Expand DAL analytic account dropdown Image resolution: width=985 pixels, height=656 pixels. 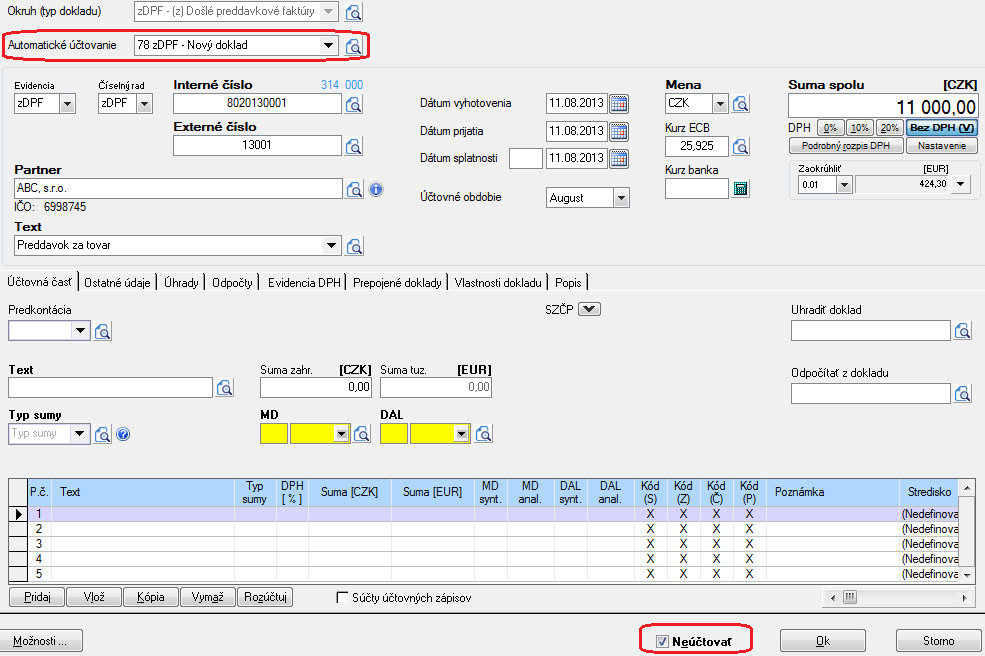coord(461,434)
